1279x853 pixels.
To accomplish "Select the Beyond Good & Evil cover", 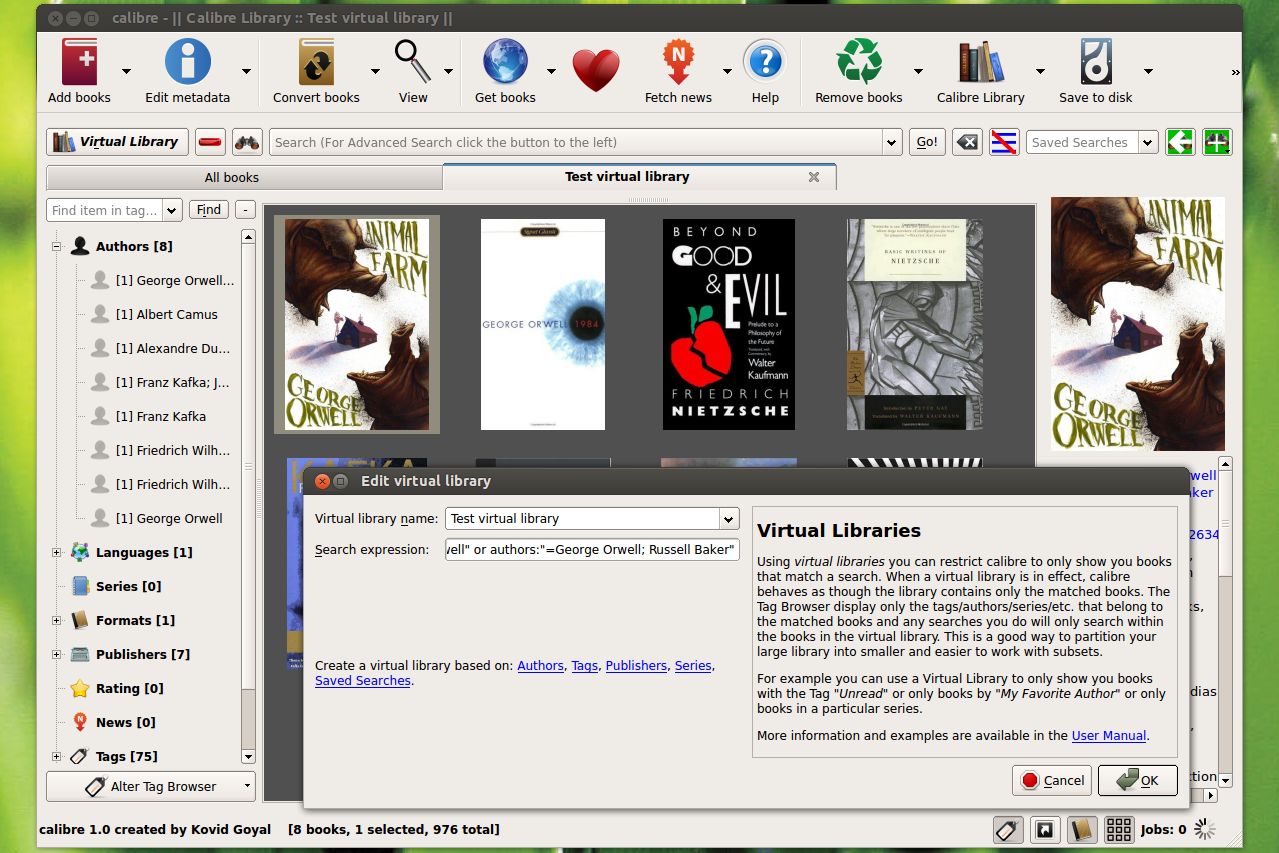I will (x=729, y=325).
